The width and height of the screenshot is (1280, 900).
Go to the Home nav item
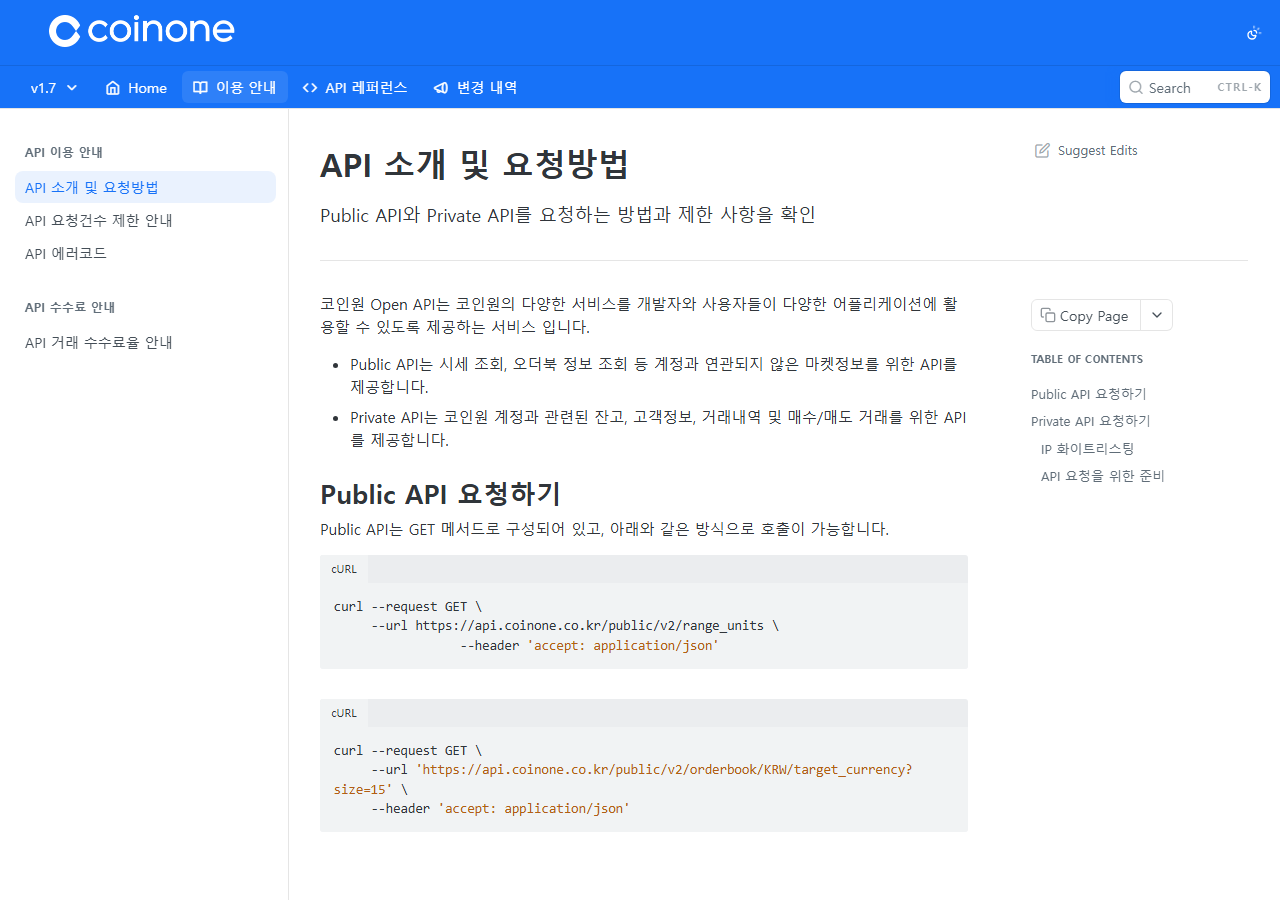136,88
